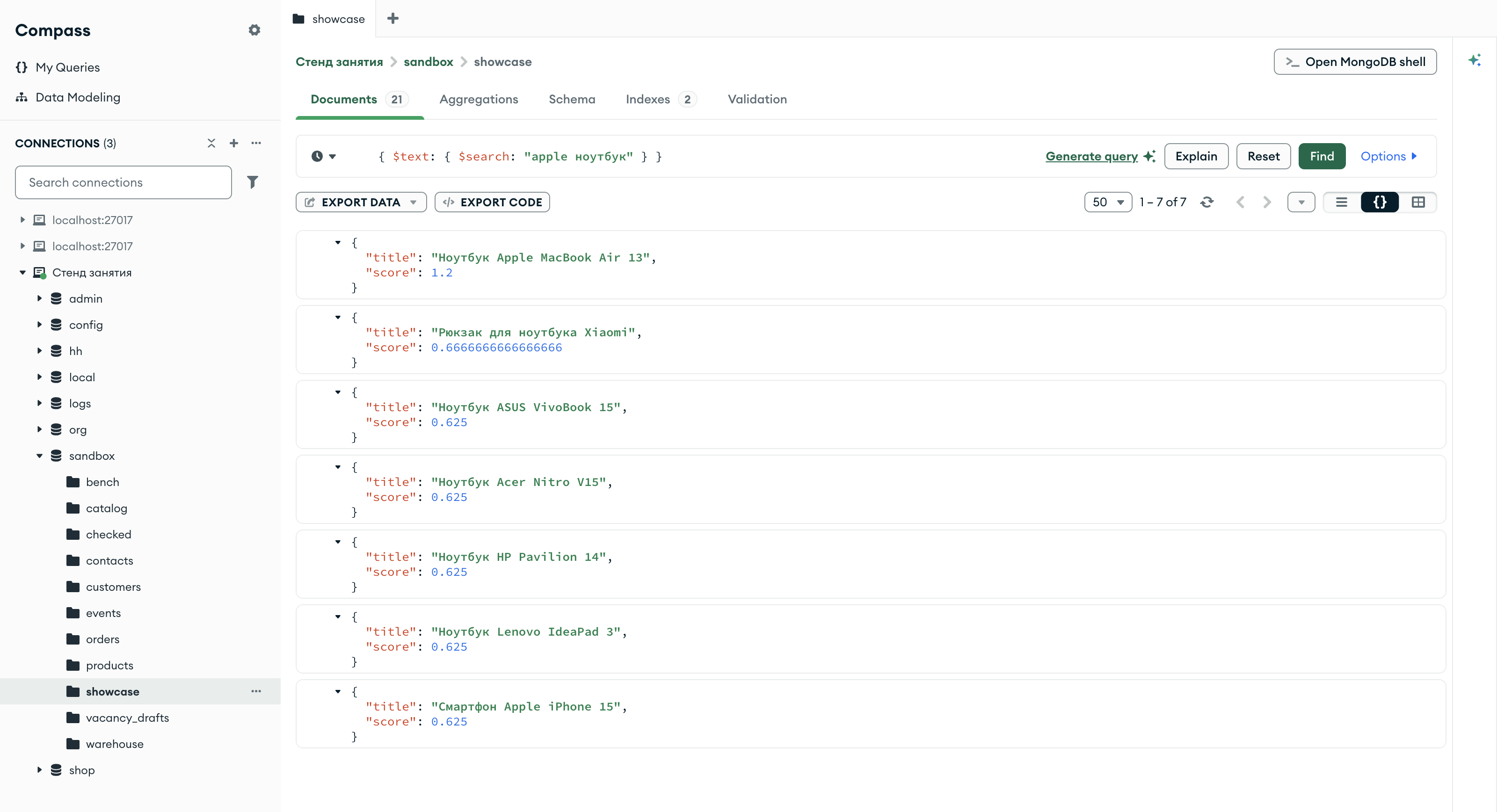Select the products collection folder
Screen dimensions: 1497x812
(109, 665)
